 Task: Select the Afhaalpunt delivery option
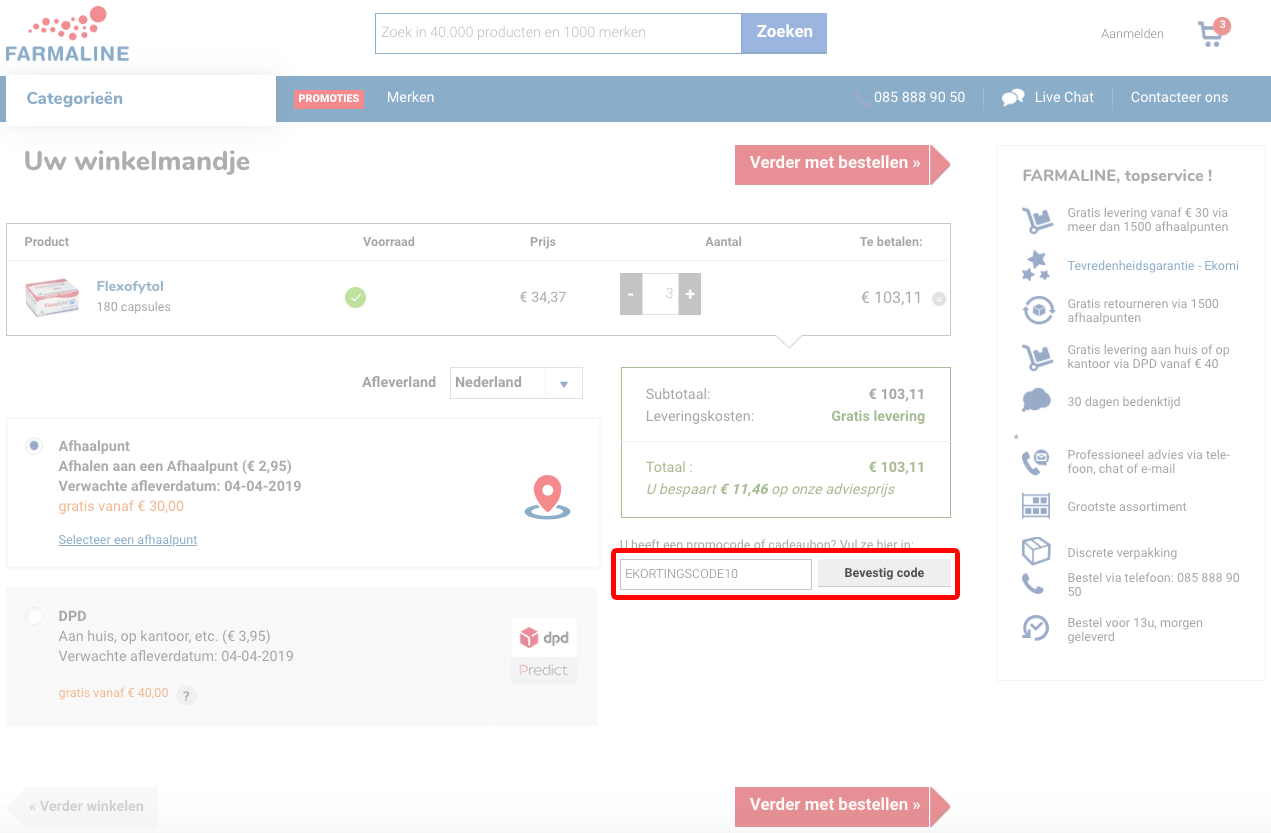[35, 446]
